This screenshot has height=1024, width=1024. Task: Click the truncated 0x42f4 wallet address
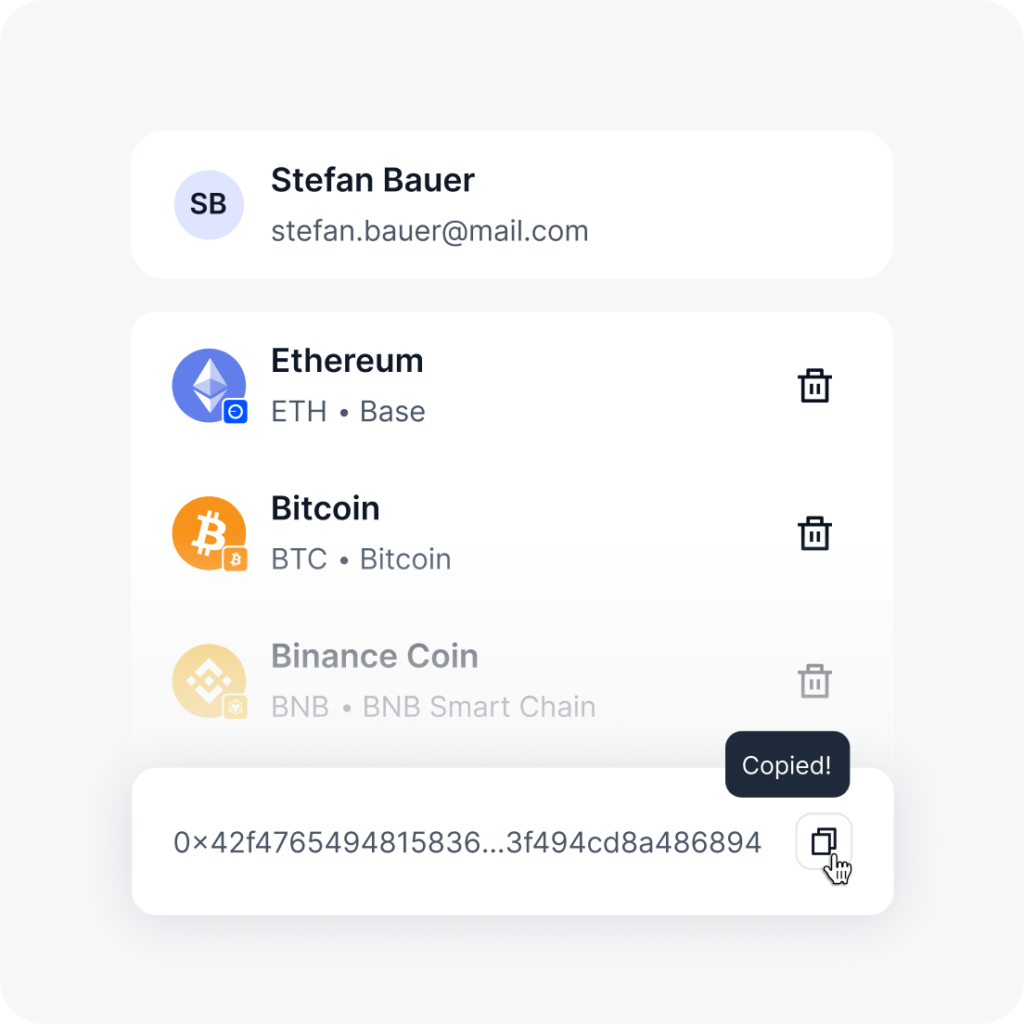point(467,842)
